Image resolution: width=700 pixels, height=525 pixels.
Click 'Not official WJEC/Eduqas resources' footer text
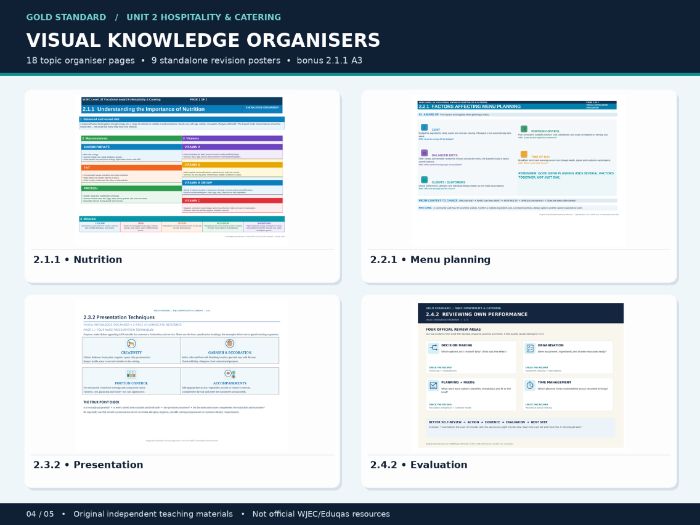coord(321,514)
